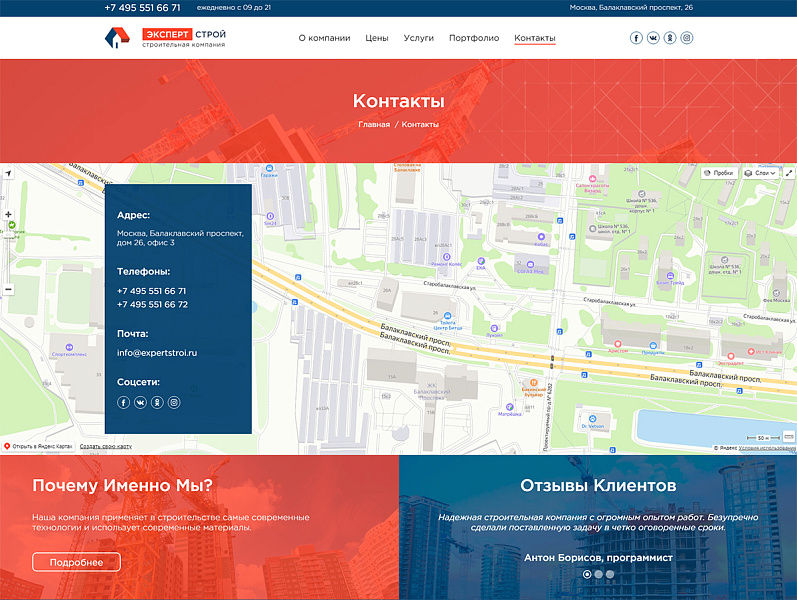The height and width of the screenshot is (600, 797).
Task: Zoom in the map with plus button
Action: click(x=9, y=214)
